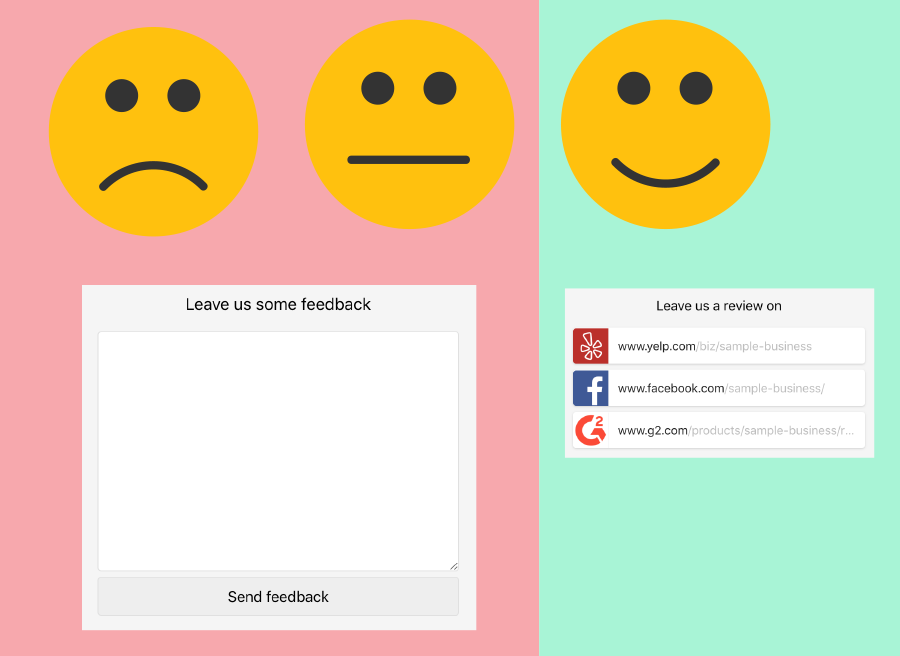Choose the neutral straight-mouth face
Screen dimensions: 900x656
(x=409, y=124)
